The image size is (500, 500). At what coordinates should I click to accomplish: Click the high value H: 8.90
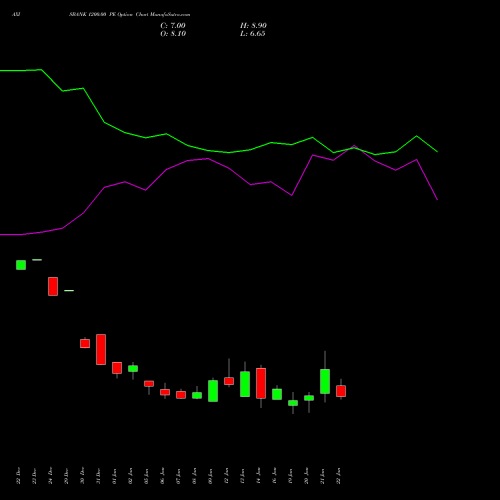(253, 26)
